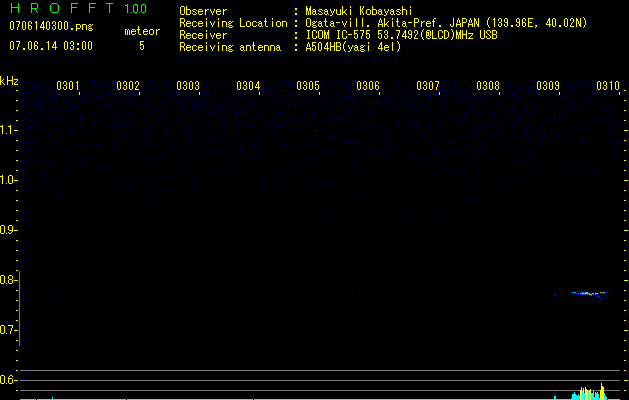
Task: Click the kHz axis unit label
Action: click(9, 81)
